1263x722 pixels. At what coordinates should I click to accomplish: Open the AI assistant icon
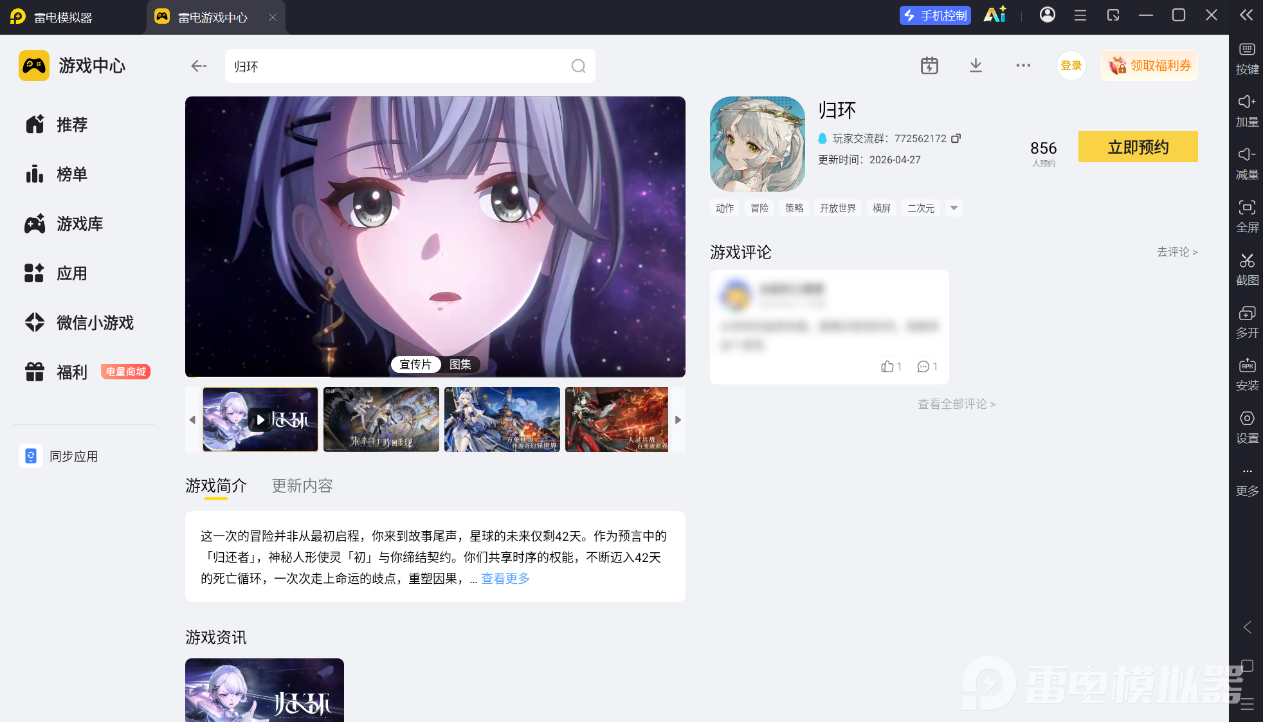tap(994, 15)
